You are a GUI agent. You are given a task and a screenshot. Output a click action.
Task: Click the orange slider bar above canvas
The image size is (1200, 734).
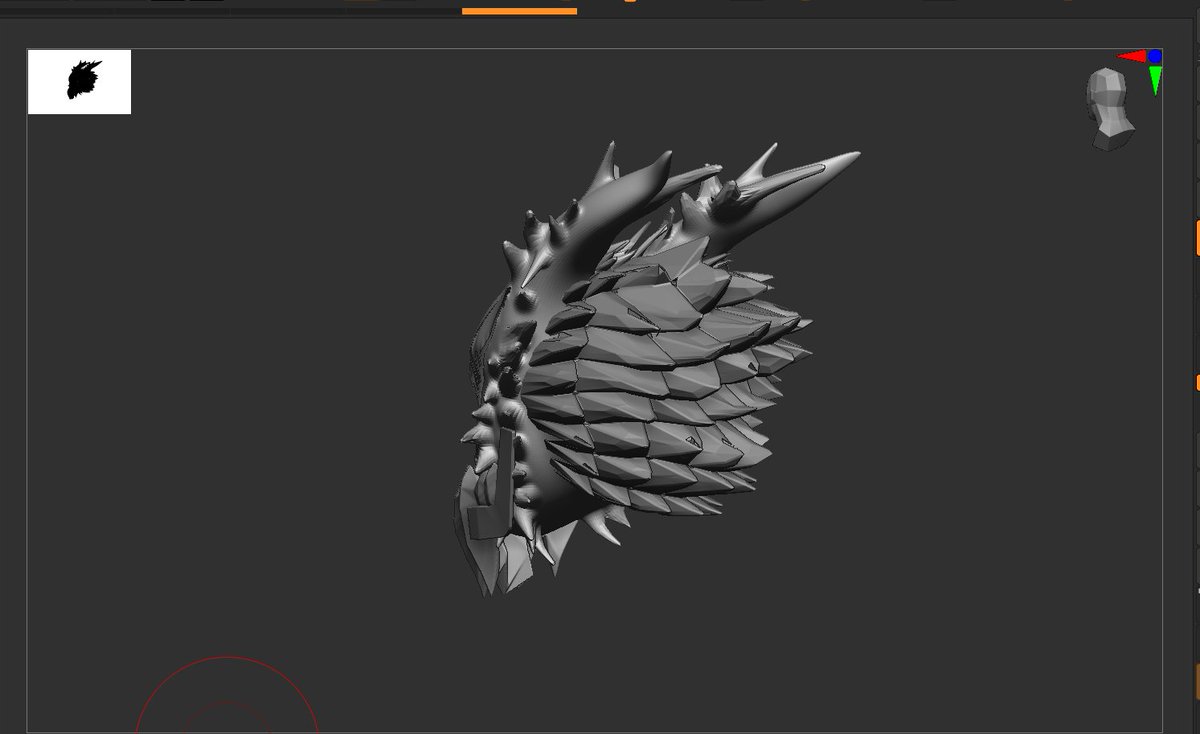(x=519, y=11)
